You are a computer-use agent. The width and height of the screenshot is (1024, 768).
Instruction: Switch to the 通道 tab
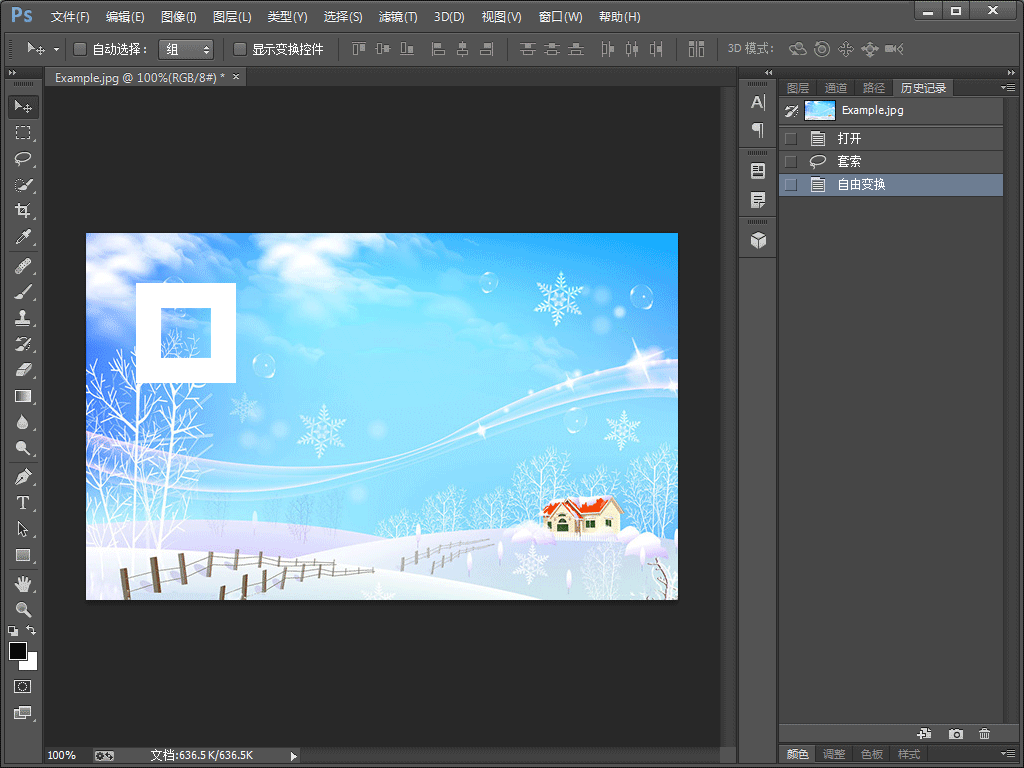[835, 88]
